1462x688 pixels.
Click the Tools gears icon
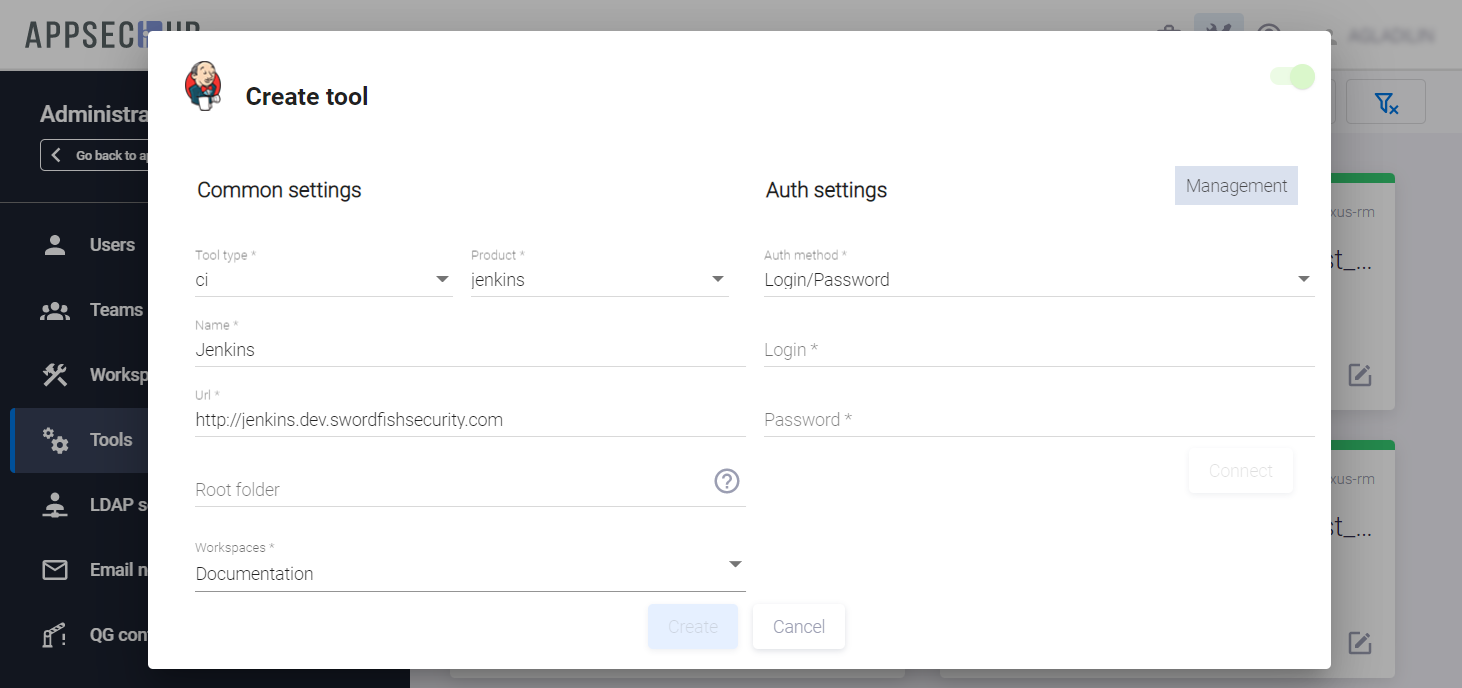[x=55, y=440]
